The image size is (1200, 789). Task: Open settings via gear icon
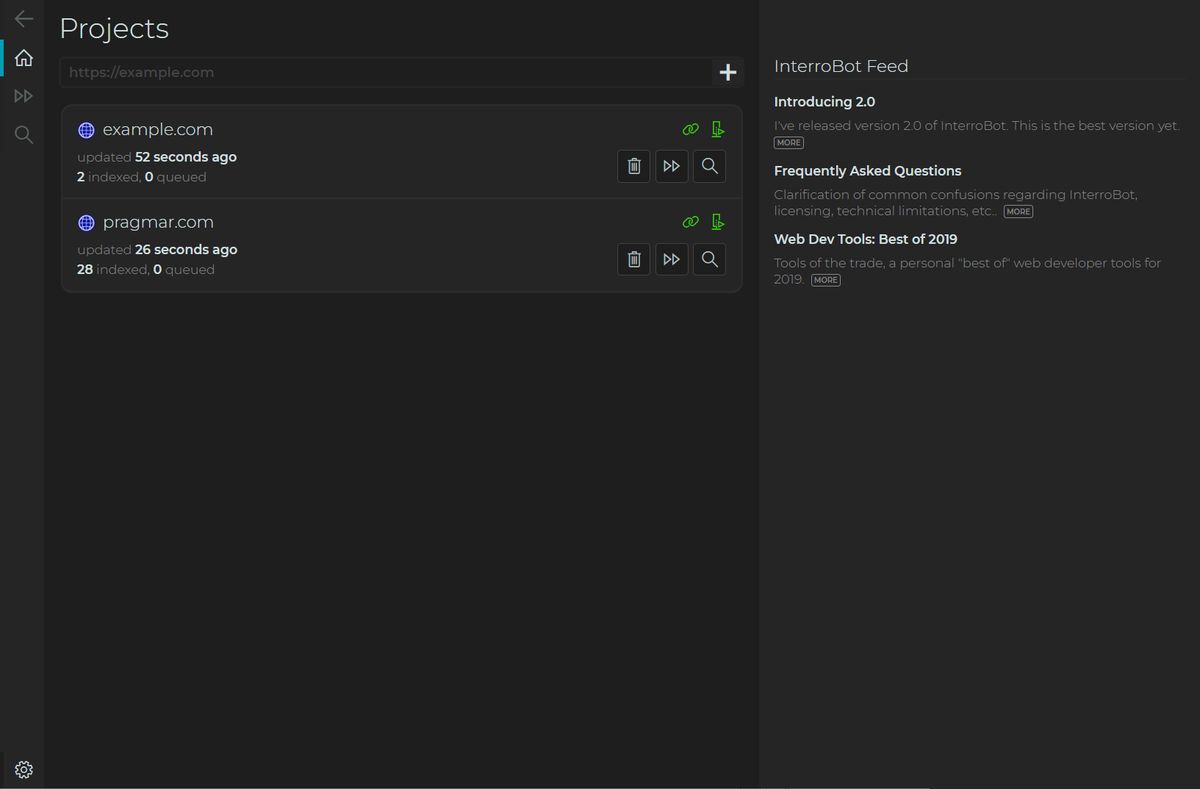(24, 769)
